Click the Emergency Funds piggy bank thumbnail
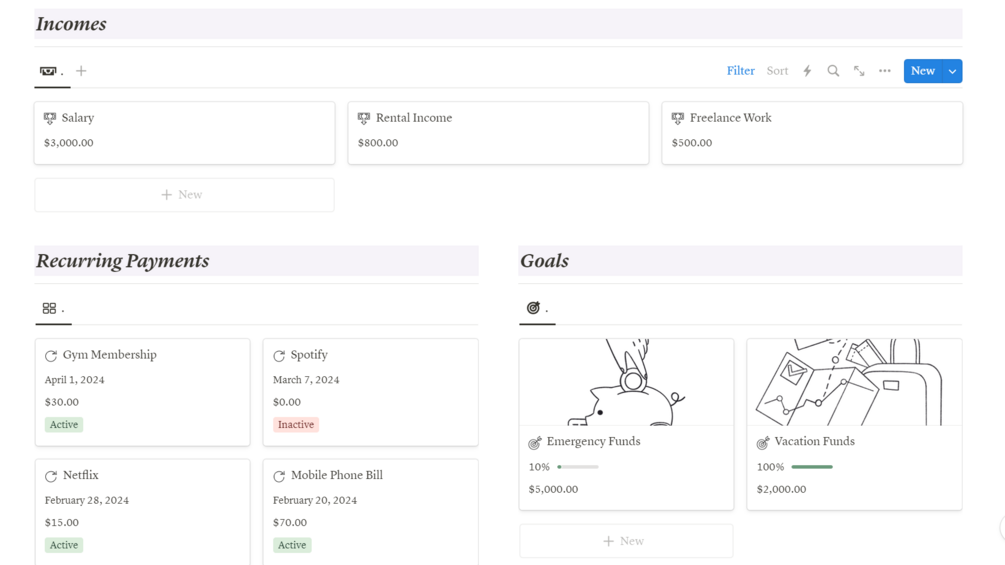This screenshot has height=565, width=1005. [x=626, y=382]
